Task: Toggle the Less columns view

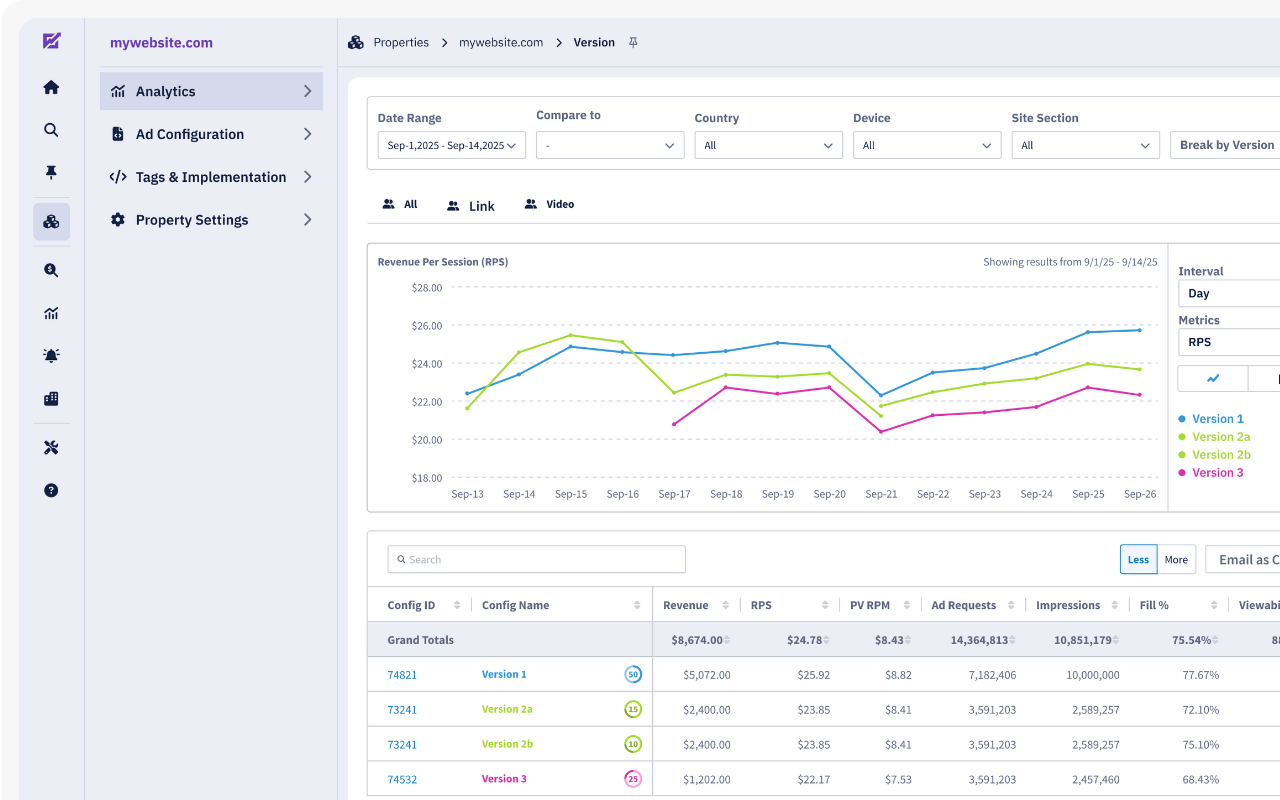Action: (1138, 559)
